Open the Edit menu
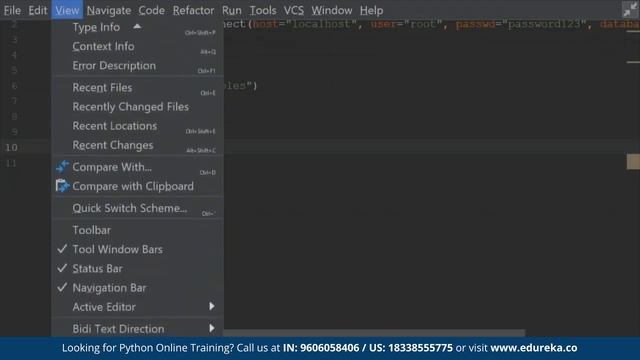The width and height of the screenshot is (640, 360). tap(38, 10)
